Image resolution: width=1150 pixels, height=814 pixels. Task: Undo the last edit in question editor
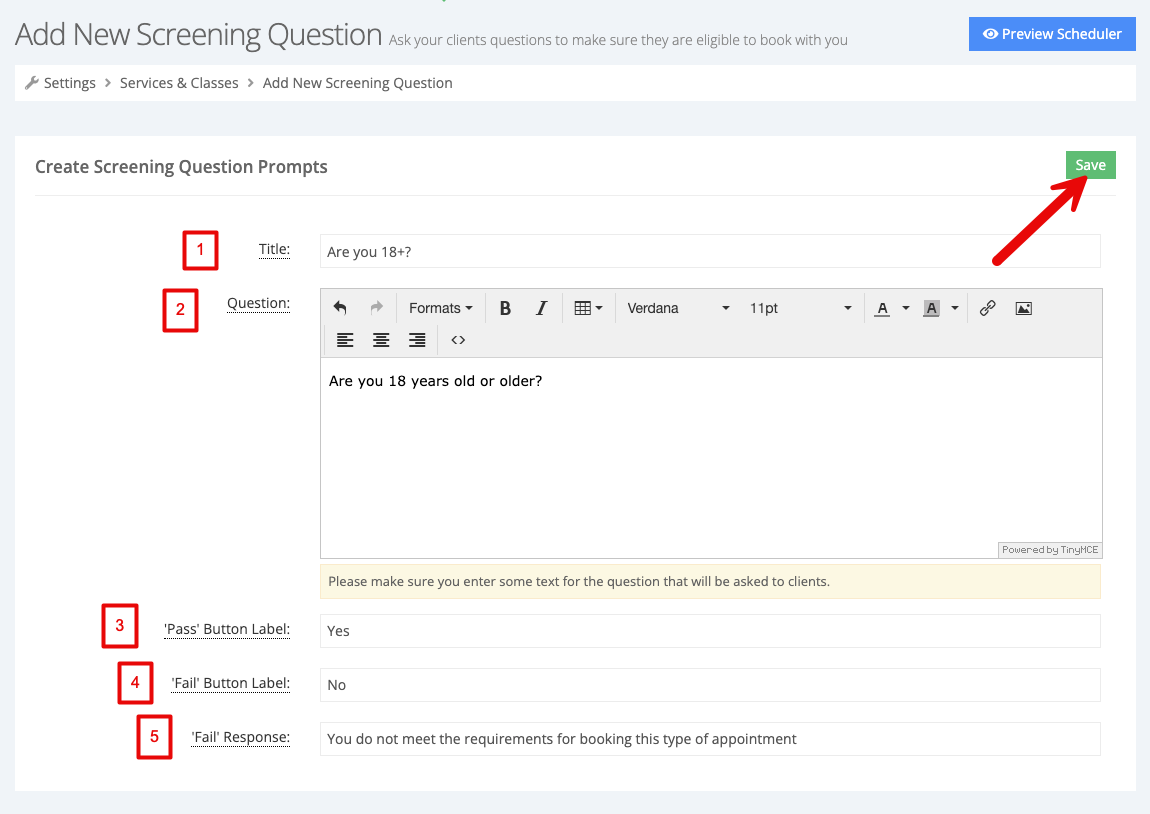(340, 308)
